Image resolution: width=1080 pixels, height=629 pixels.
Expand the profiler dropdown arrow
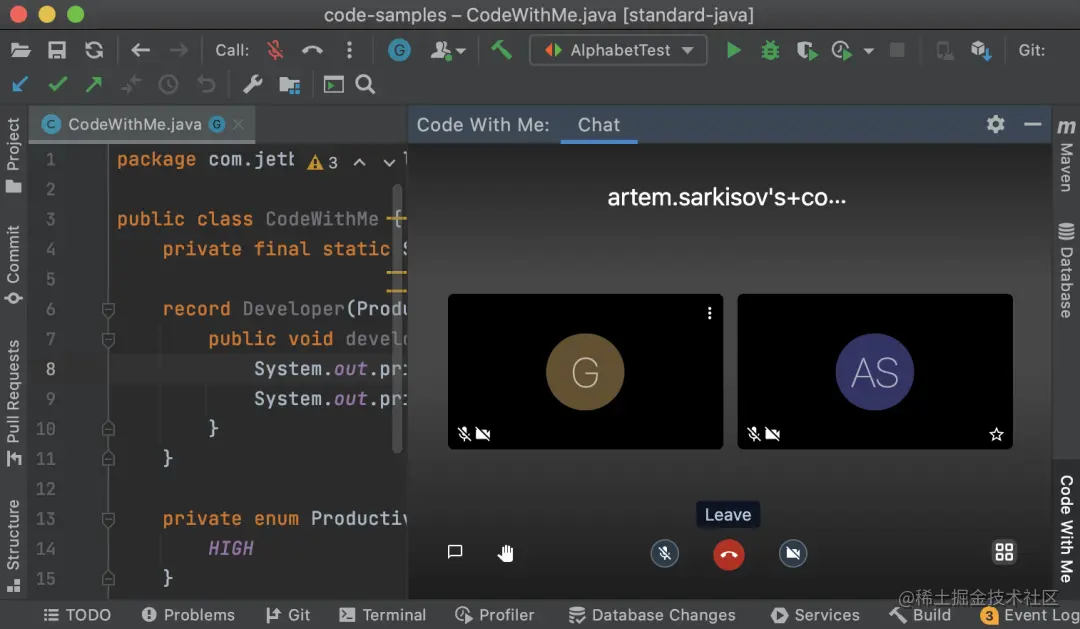pos(866,49)
